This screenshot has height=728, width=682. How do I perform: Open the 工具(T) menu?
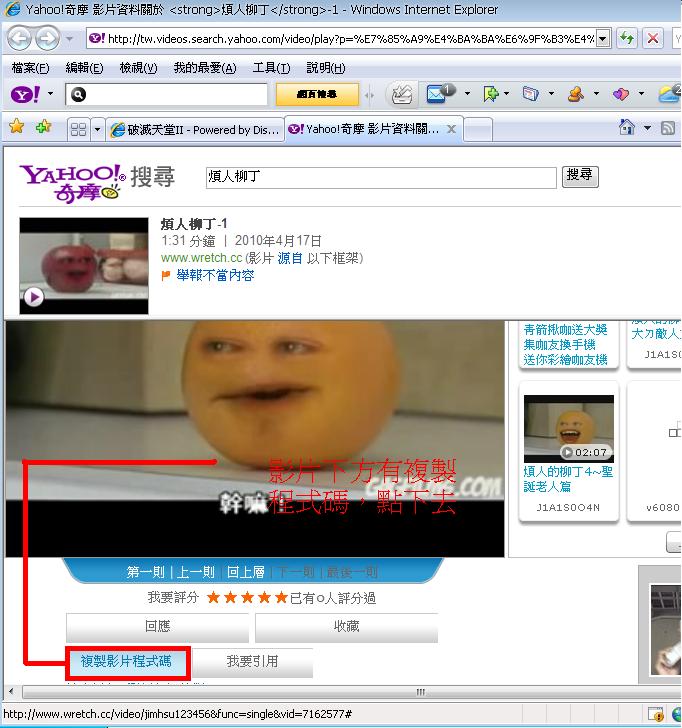272,68
